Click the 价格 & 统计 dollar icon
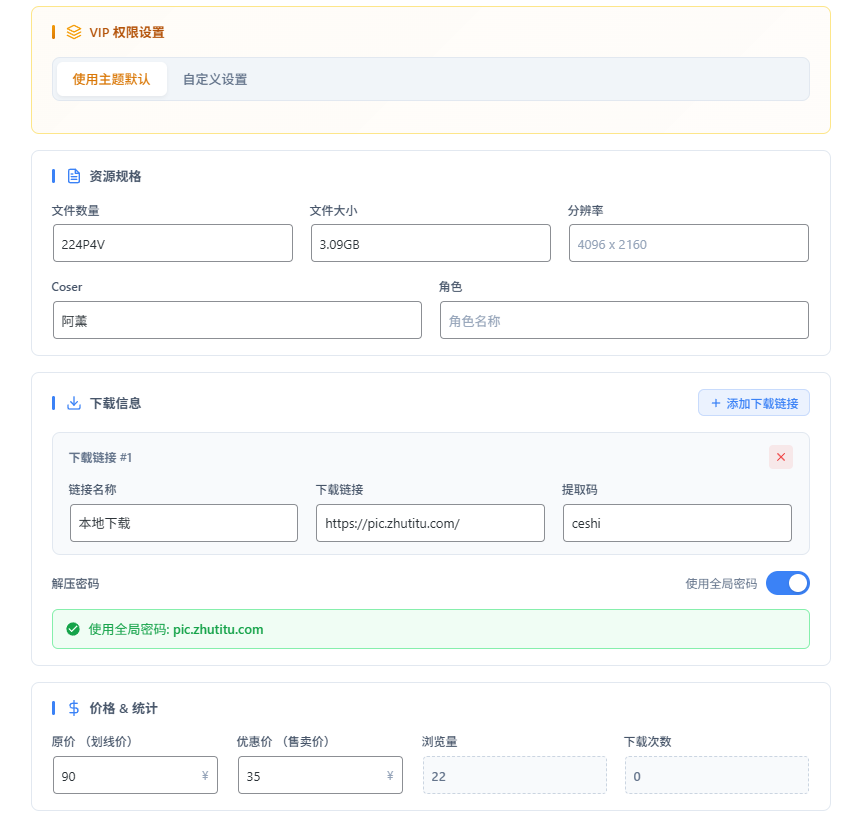 coord(74,708)
